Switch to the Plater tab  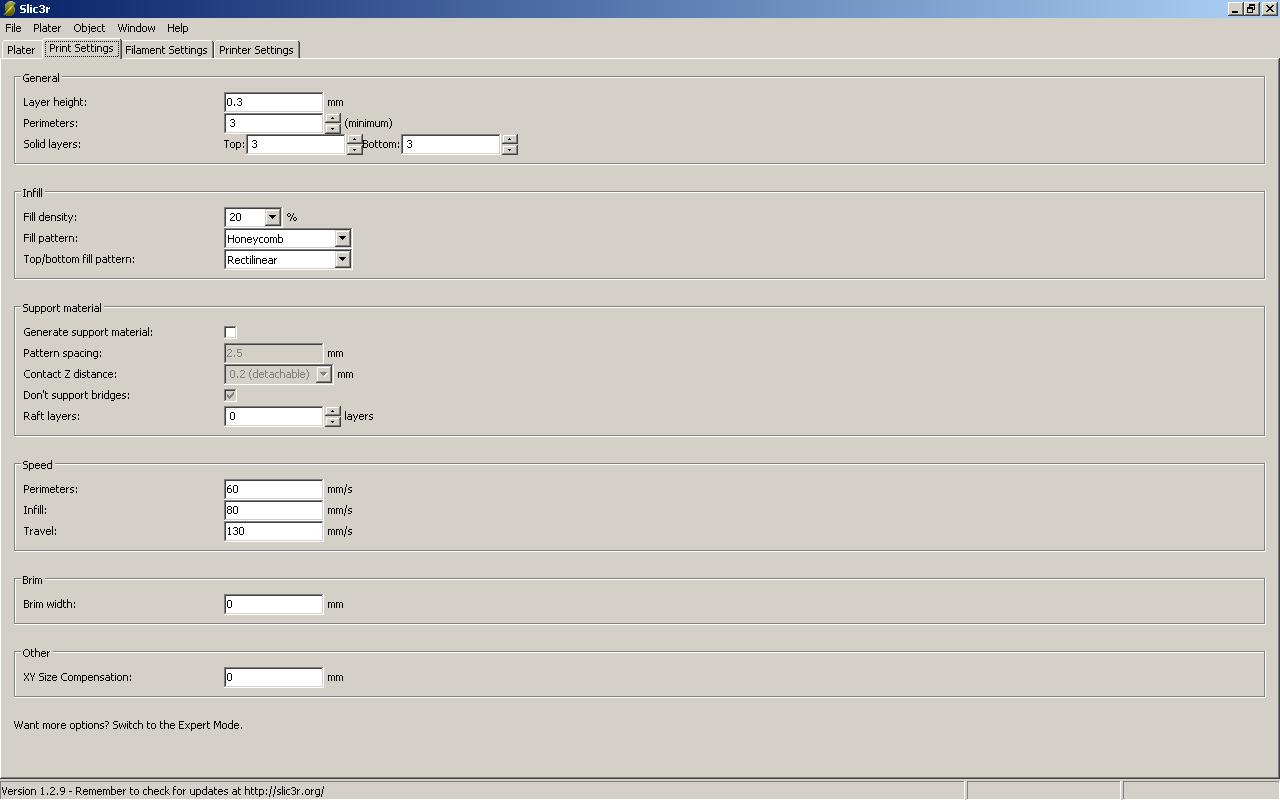(21, 50)
